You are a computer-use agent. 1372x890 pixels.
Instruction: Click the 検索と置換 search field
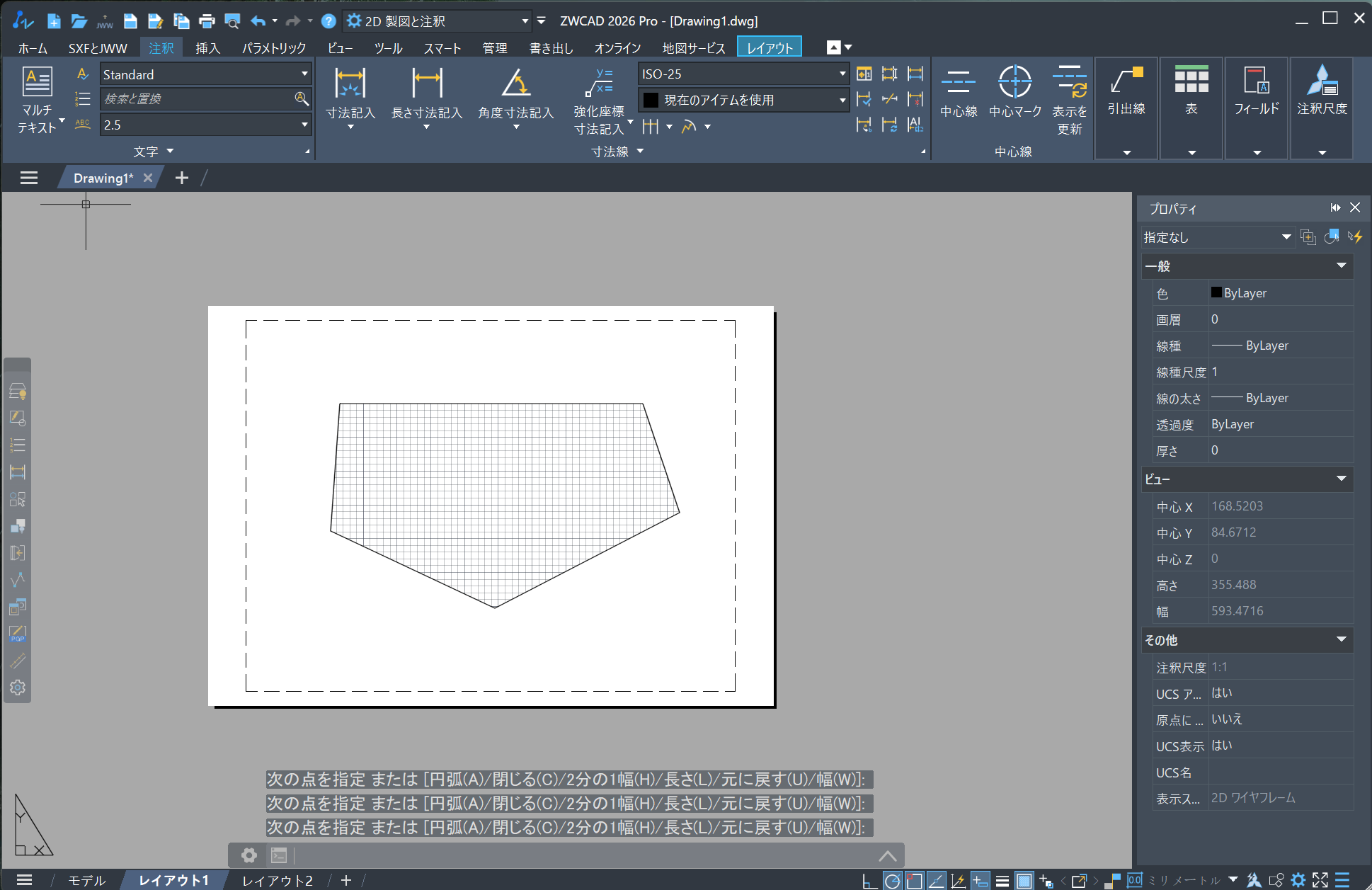point(198,99)
